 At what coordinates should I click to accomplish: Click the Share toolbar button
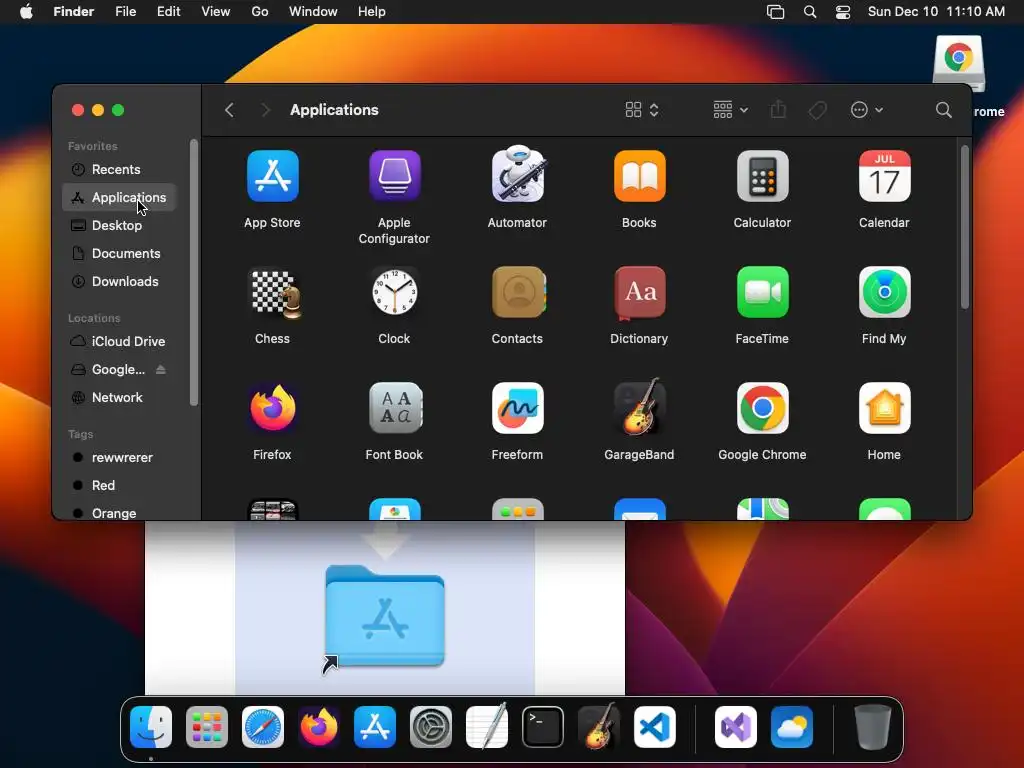click(778, 109)
